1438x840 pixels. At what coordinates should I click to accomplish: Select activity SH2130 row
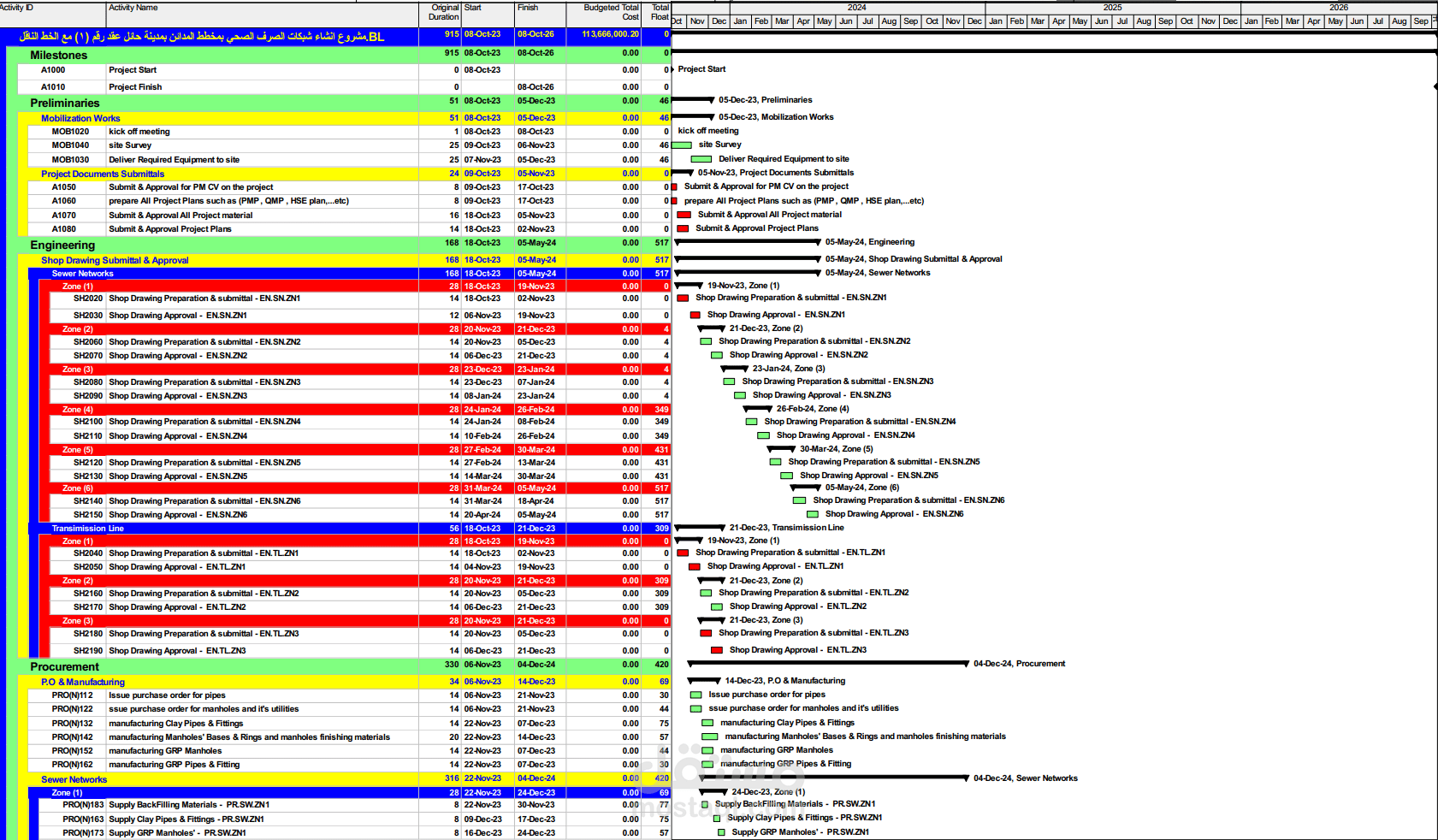(x=359, y=476)
